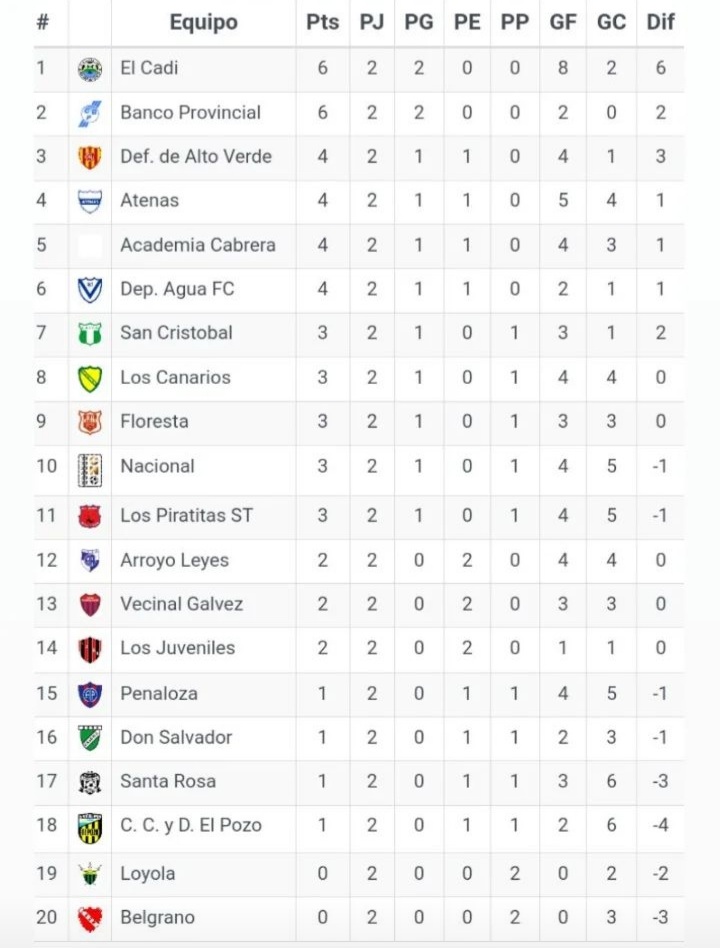Click the Santa Rosa team logo
Image resolution: width=720 pixels, height=948 pixels.
tap(90, 782)
